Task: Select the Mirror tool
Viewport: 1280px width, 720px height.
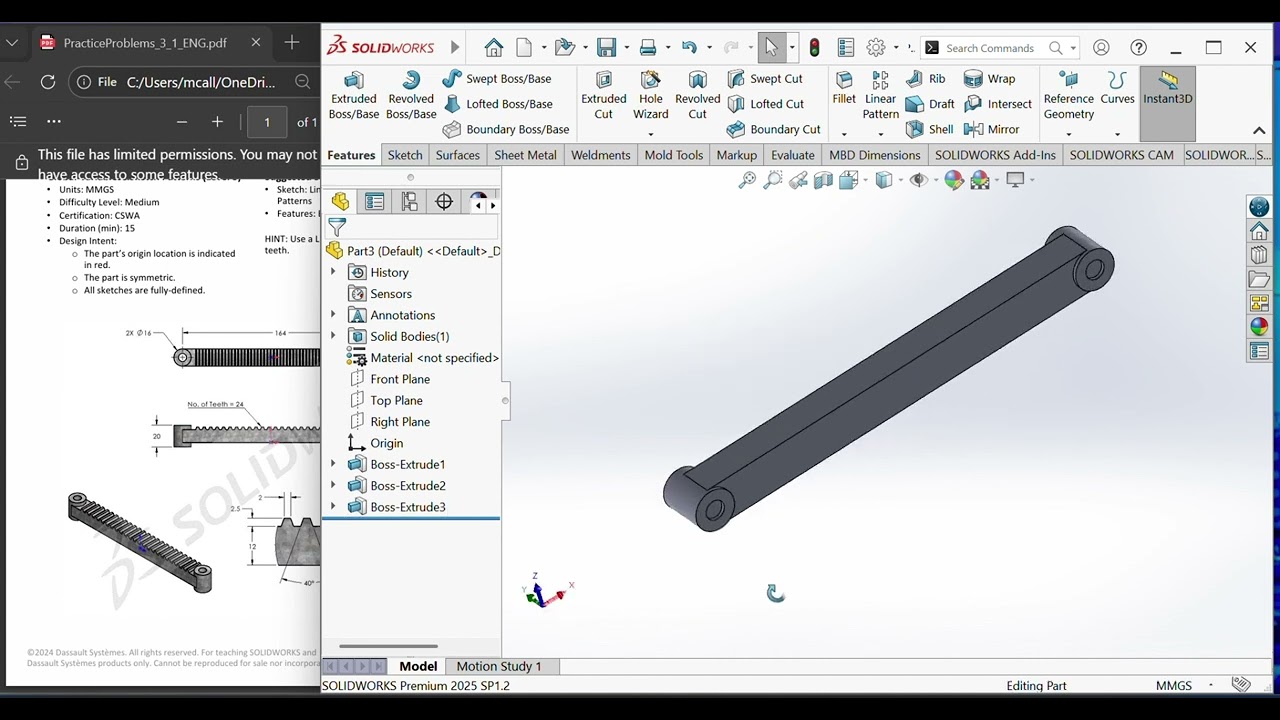Action: pyautogui.click(x=991, y=129)
